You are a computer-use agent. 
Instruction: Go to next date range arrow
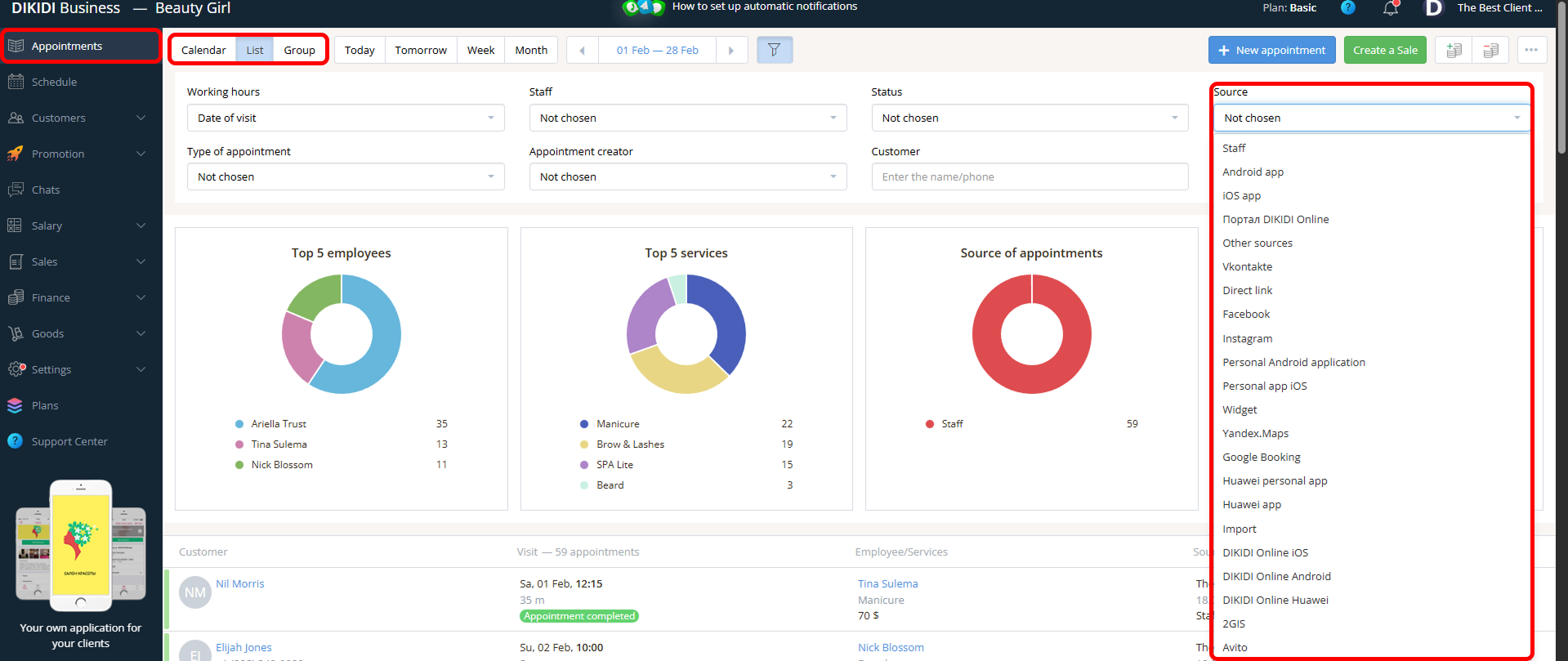point(731,50)
